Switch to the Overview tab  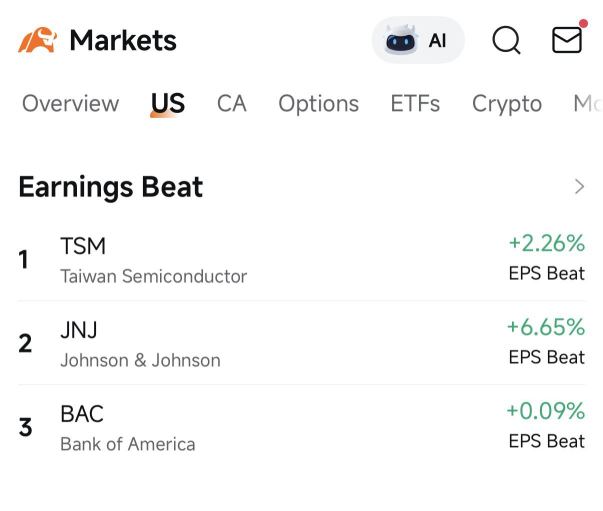[71, 103]
